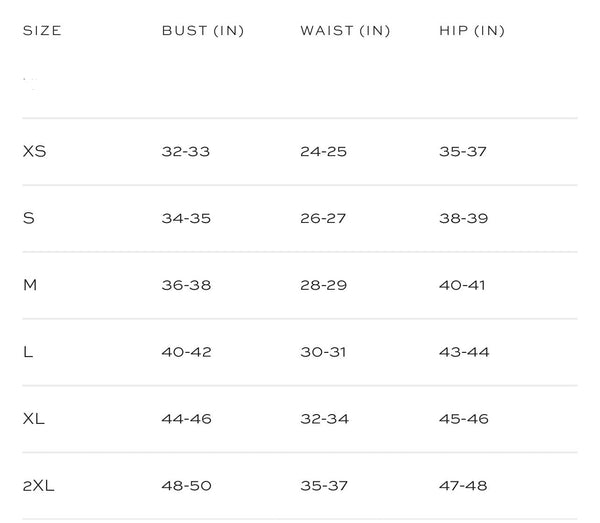Click the WAIST (IN) column header
Viewport: 600px width, 523px height.
pyautogui.click(x=345, y=31)
